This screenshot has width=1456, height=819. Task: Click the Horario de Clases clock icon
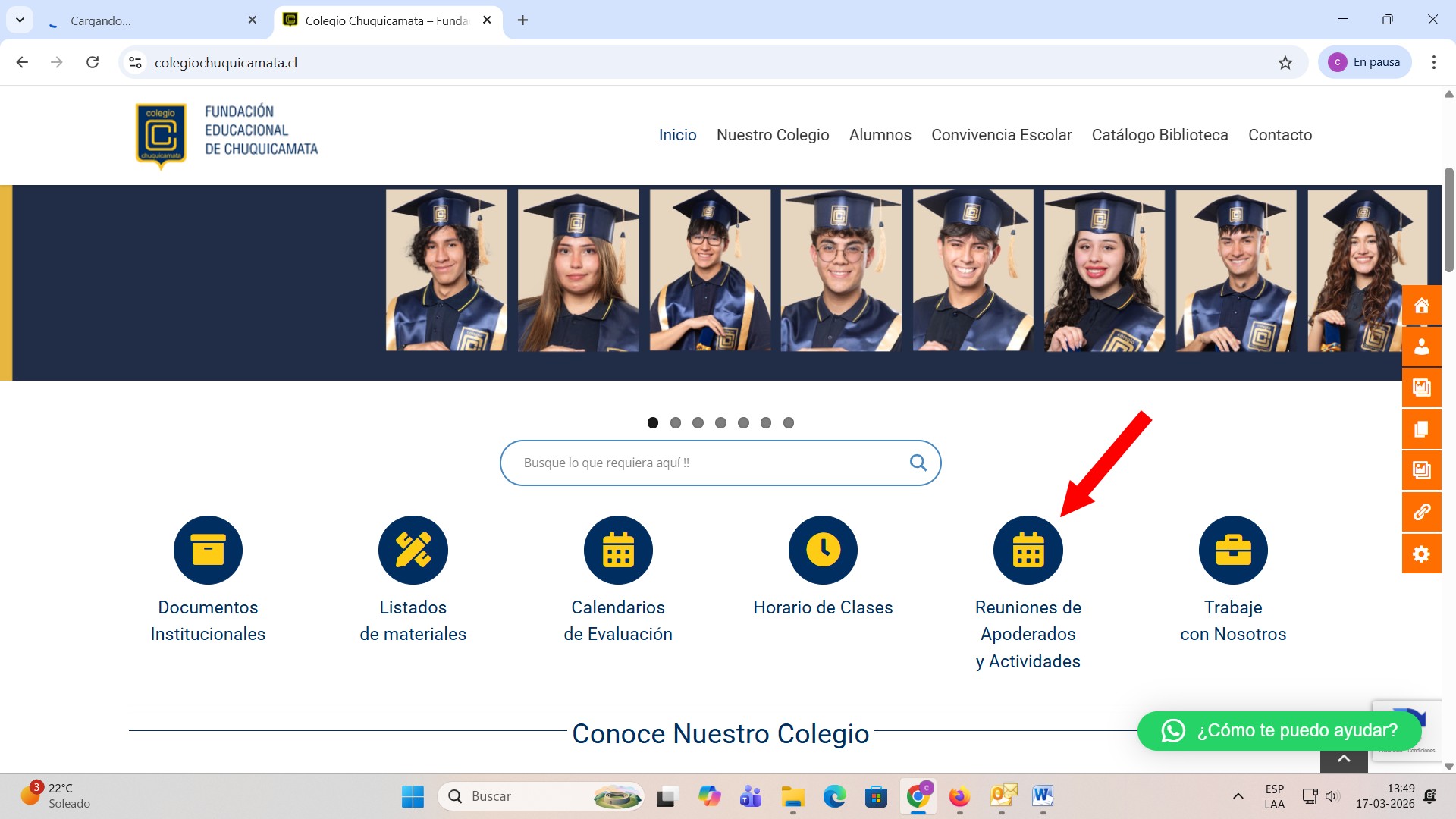coord(823,550)
